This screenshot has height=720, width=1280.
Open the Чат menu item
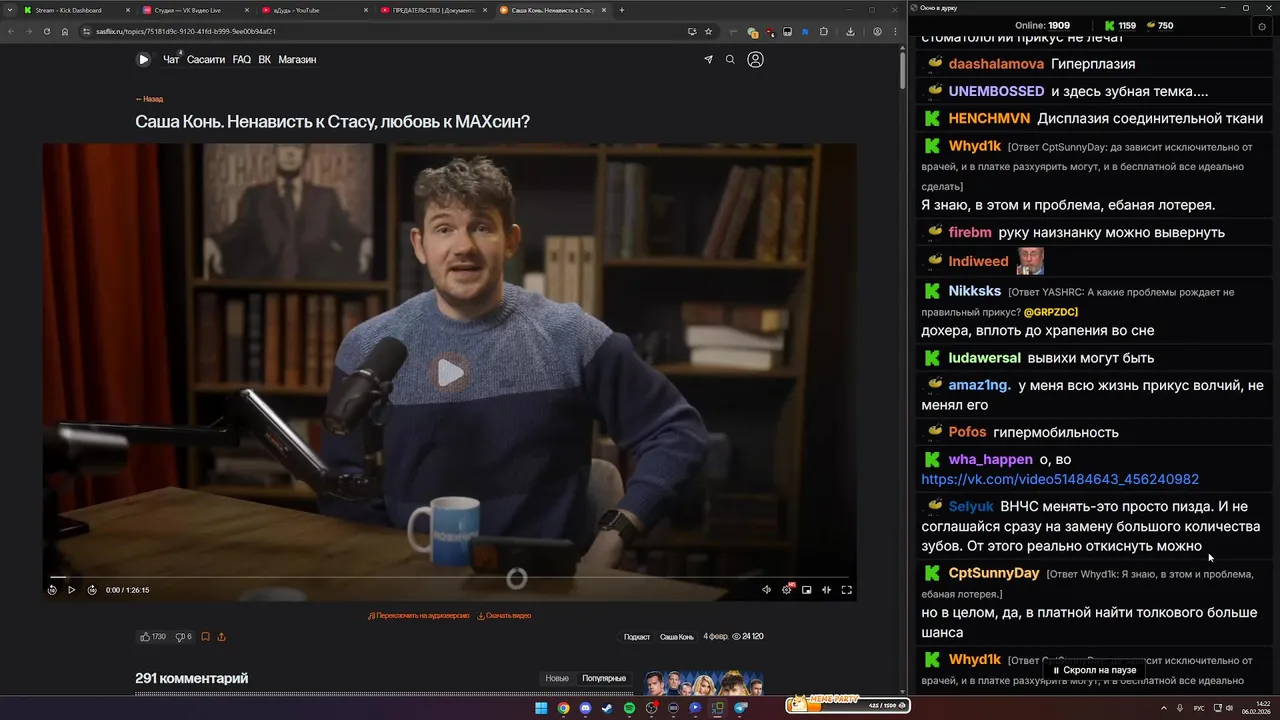[x=171, y=60]
